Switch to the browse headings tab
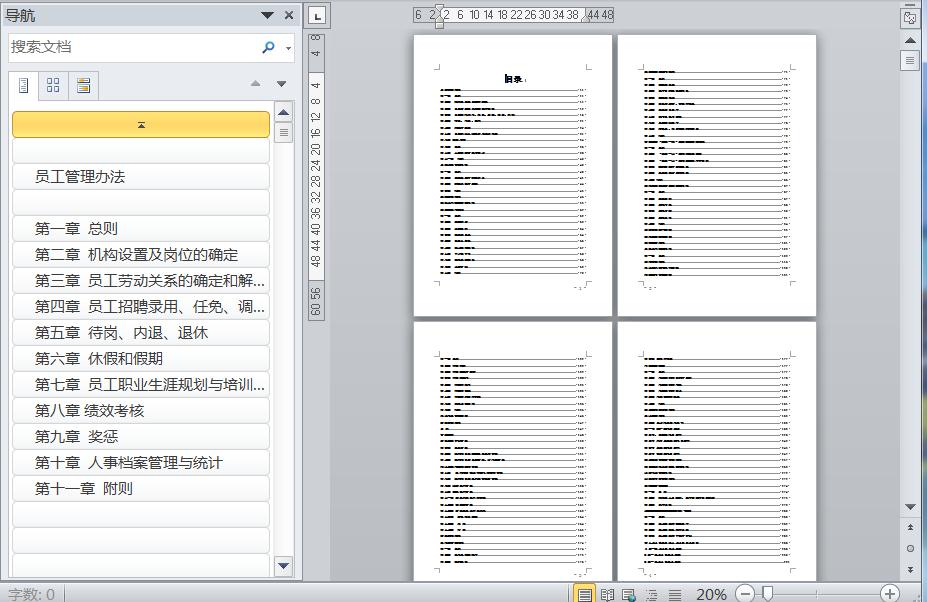This screenshot has height=602, width=927. (x=22, y=85)
